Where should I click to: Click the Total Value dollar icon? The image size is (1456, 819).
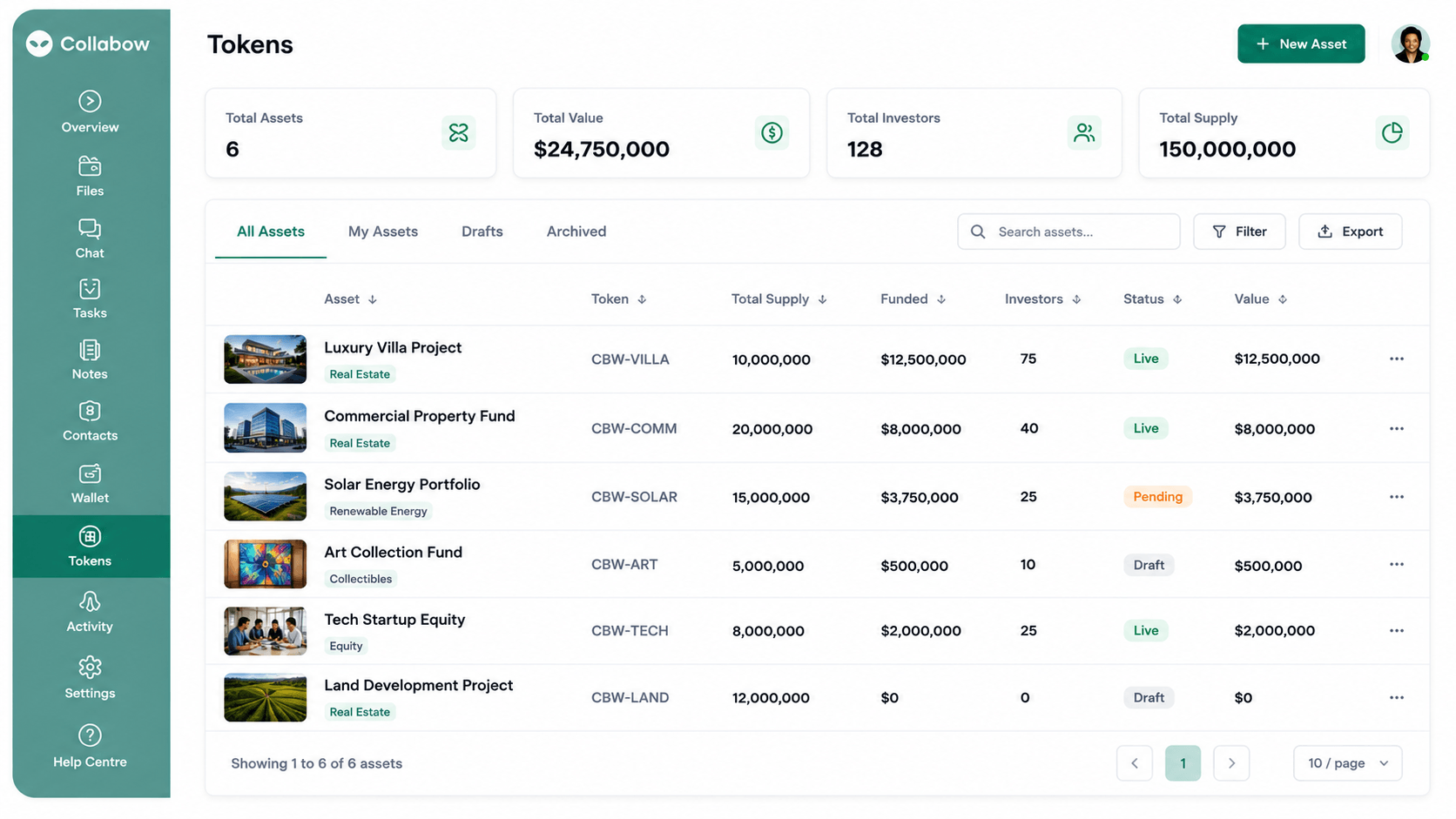(772, 132)
